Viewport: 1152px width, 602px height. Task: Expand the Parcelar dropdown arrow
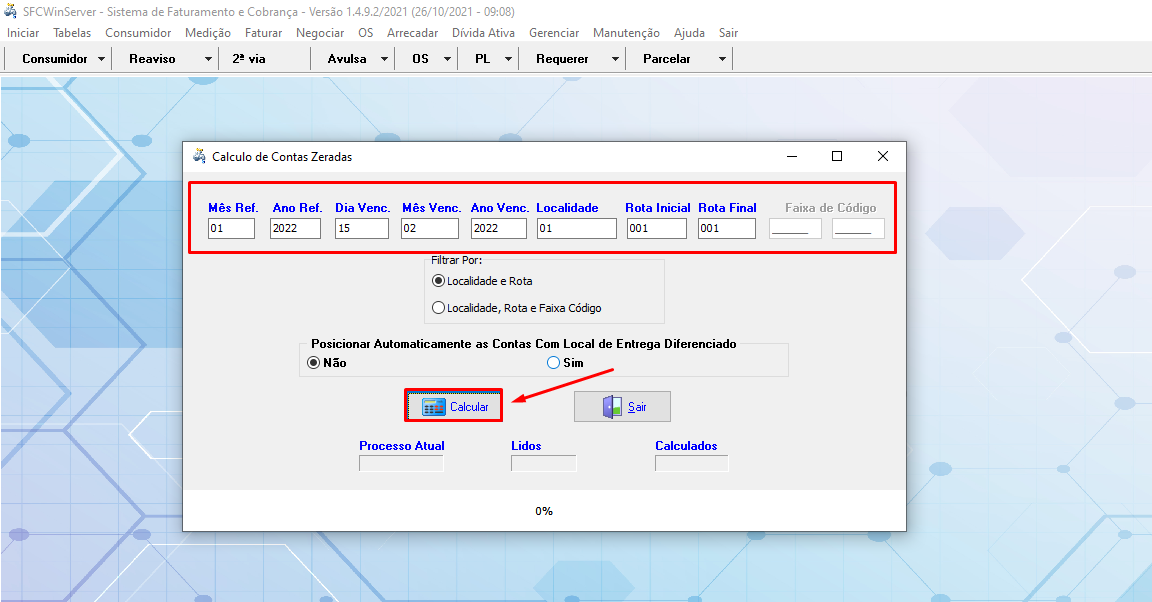coord(722,59)
